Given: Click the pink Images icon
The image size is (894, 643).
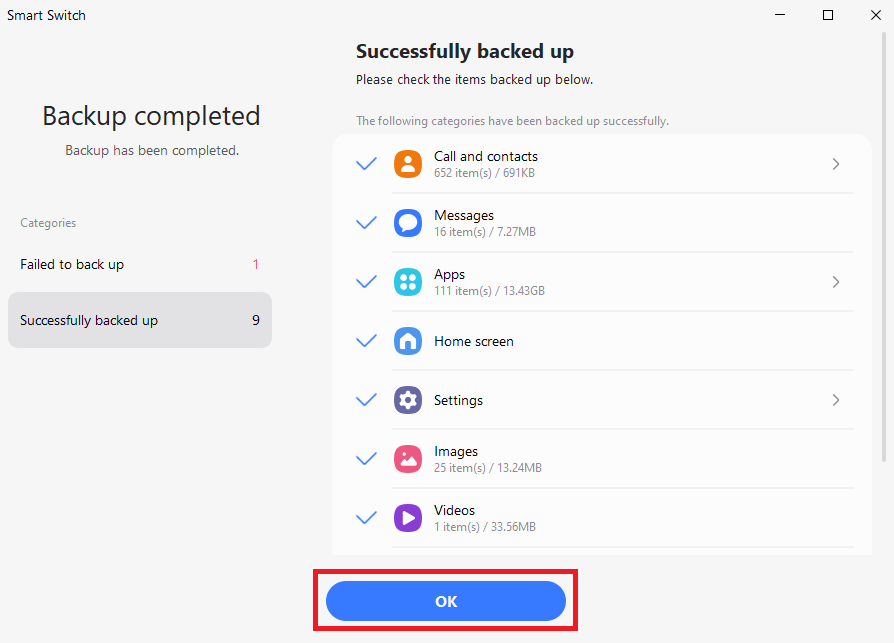Looking at the screenshot, I should pos(408,459).
